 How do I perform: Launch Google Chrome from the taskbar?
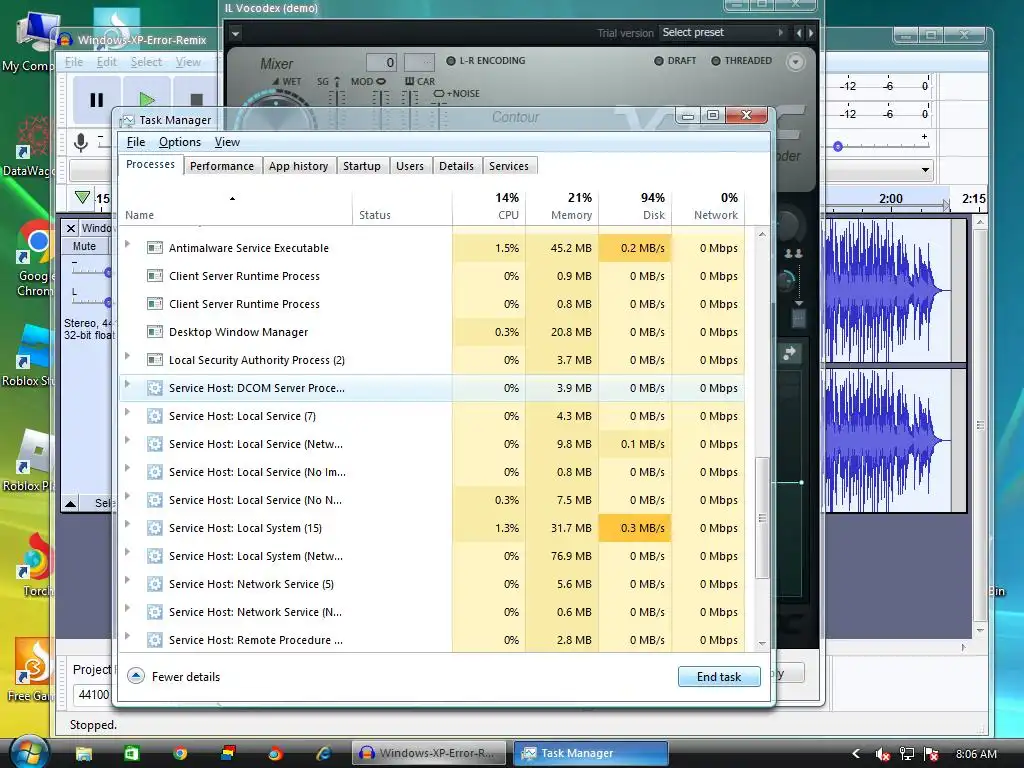point(180,753)
